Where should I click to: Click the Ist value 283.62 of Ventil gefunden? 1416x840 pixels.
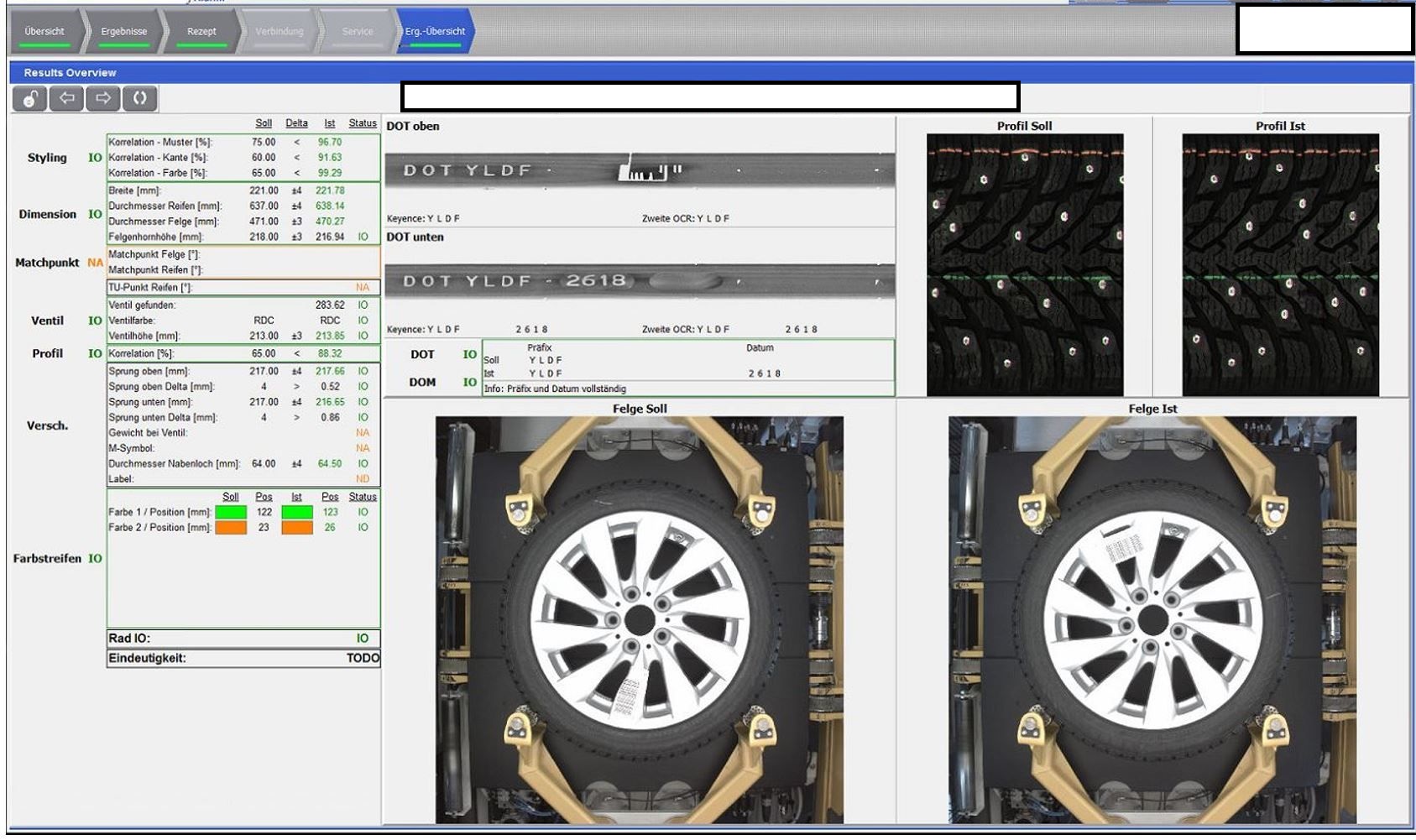point(330,305)
